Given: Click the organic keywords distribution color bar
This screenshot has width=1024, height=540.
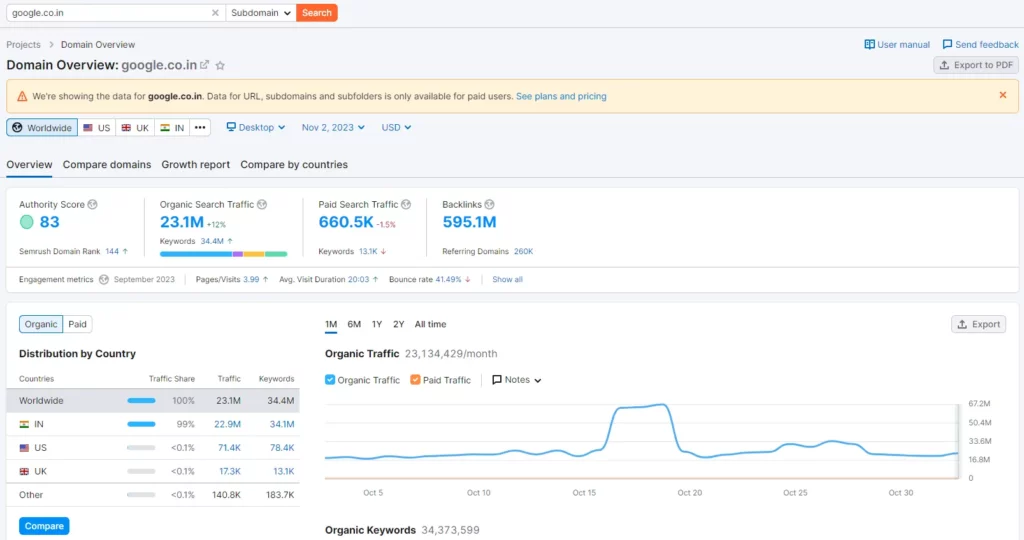Looking at the screenshot, I should (x=223, y=254).
